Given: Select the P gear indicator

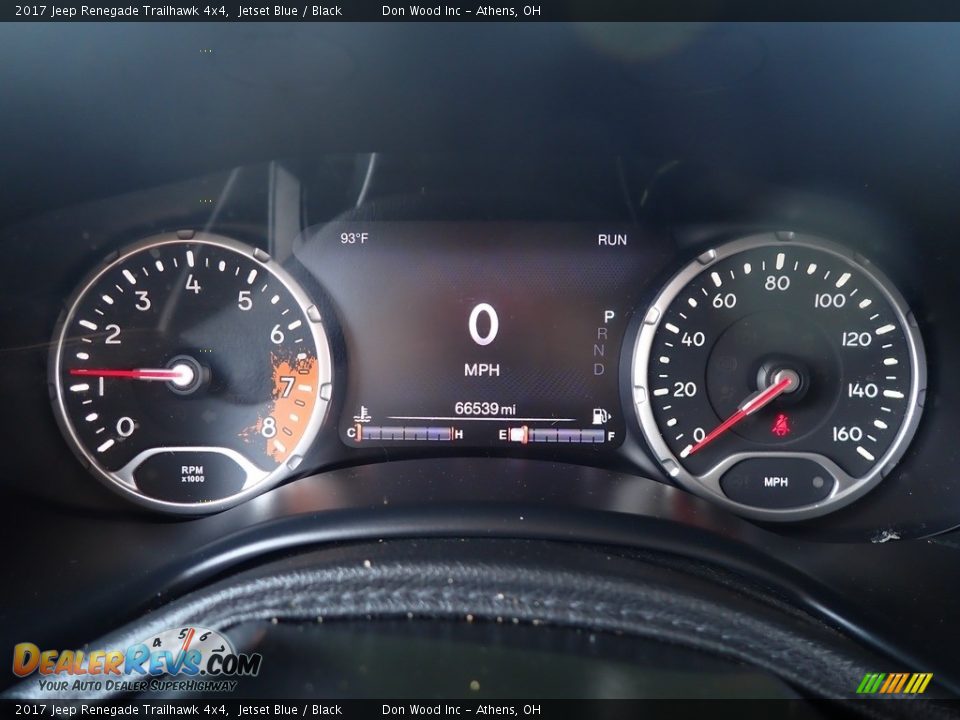Looking at the screenshot, I should [x=609, y=317].
